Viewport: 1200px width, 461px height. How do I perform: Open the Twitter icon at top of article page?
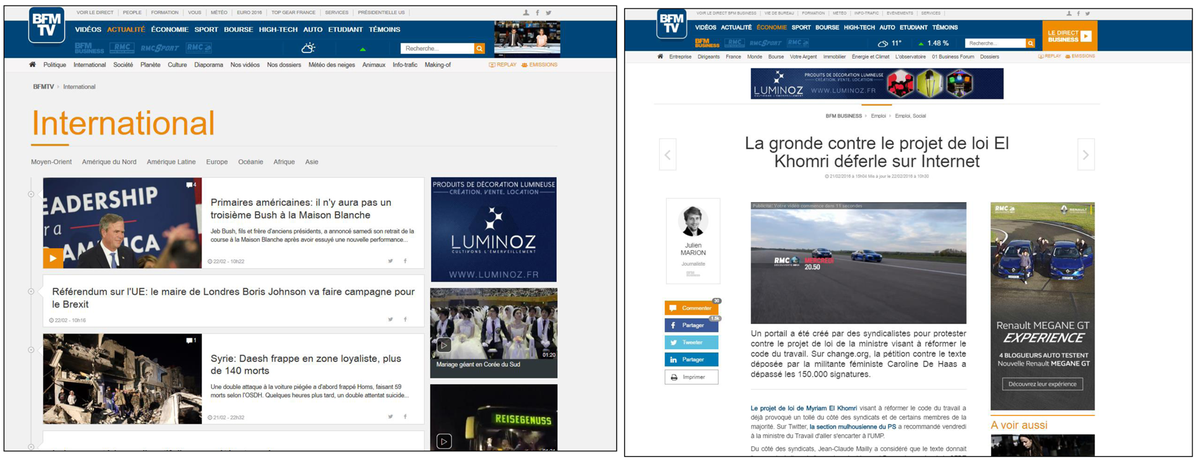tap(1087, 12)
